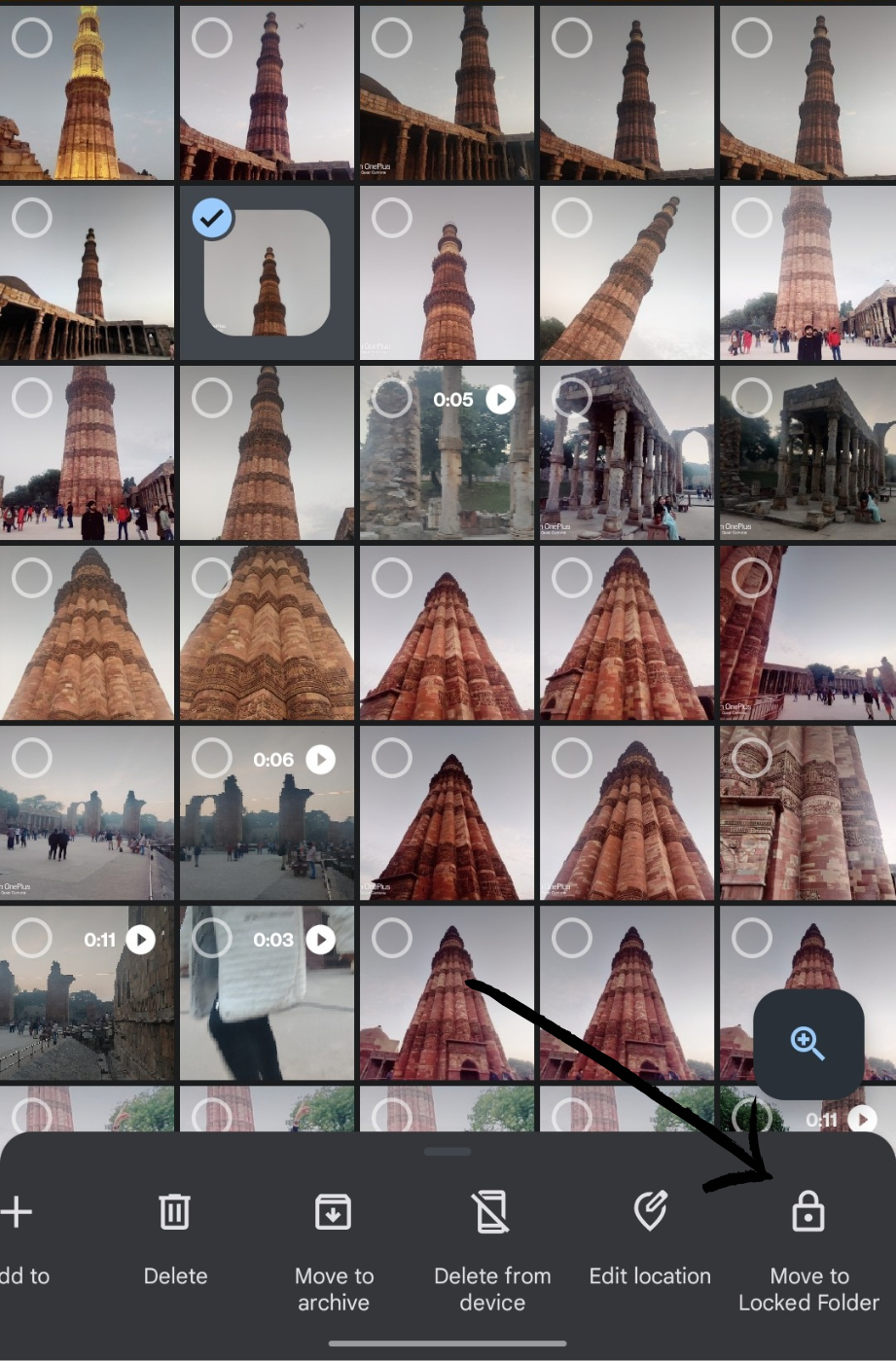Screen dimensions: 896x1361
Task: Tap the shrunken selected photo thumbnail
Action: coord(267,273)
